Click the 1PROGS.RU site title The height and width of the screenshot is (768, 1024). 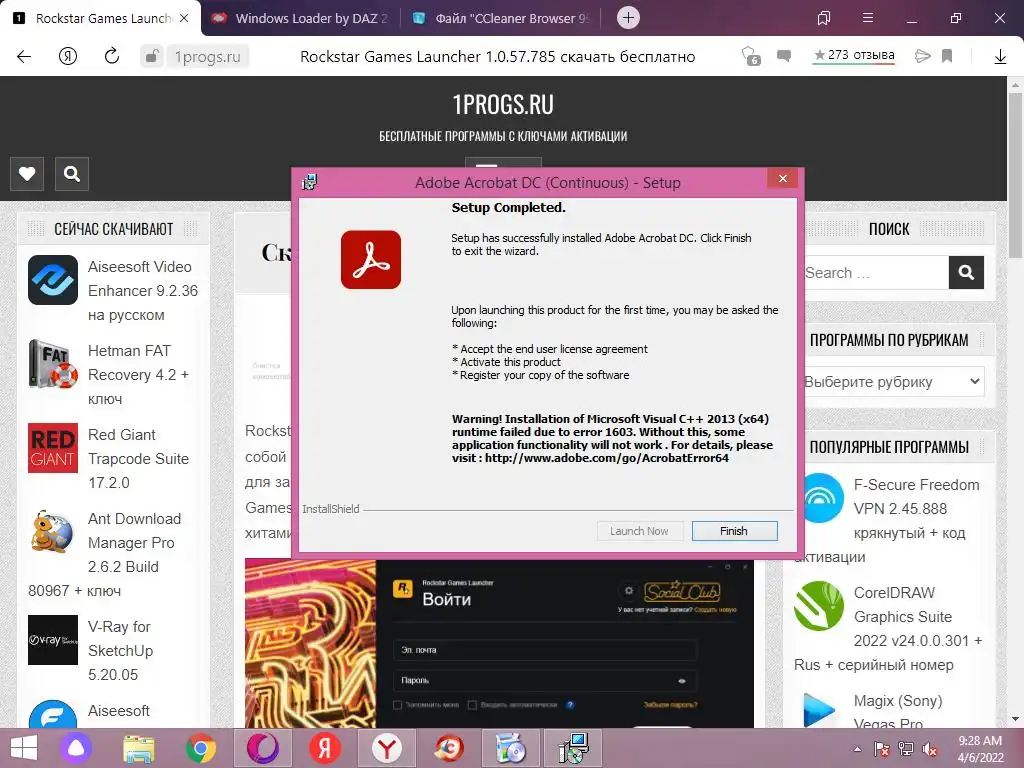click(x=503, y=104)
